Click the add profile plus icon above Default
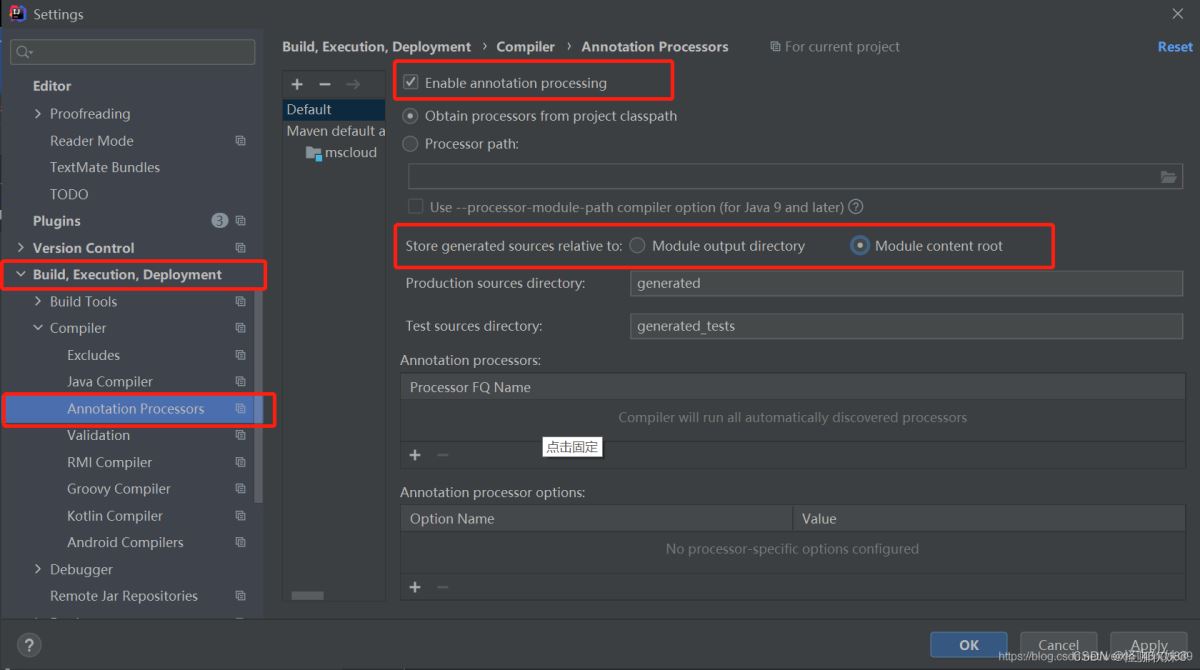This screenshot has height=670, width=1200. pyautogui.click(x=297, y=84)
